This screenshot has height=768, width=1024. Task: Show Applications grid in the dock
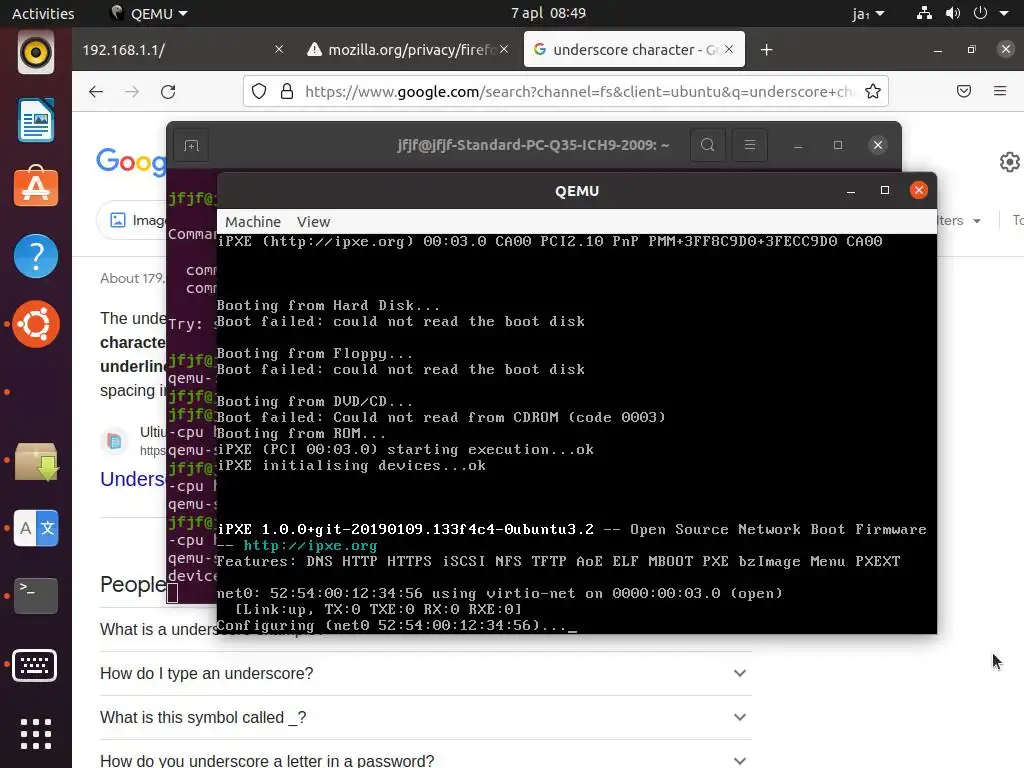pos(35,734)
